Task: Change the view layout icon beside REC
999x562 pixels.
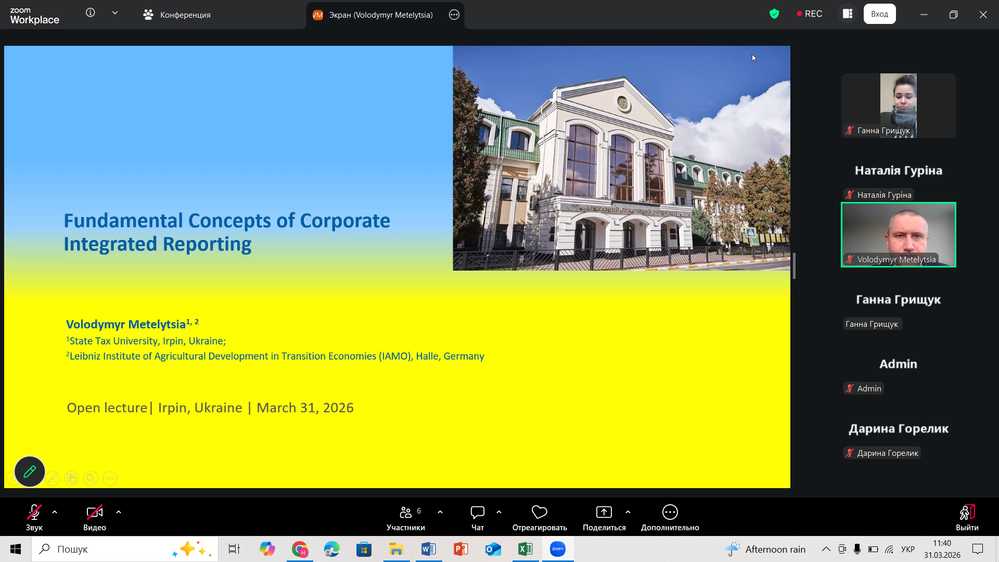Action: 847,14
